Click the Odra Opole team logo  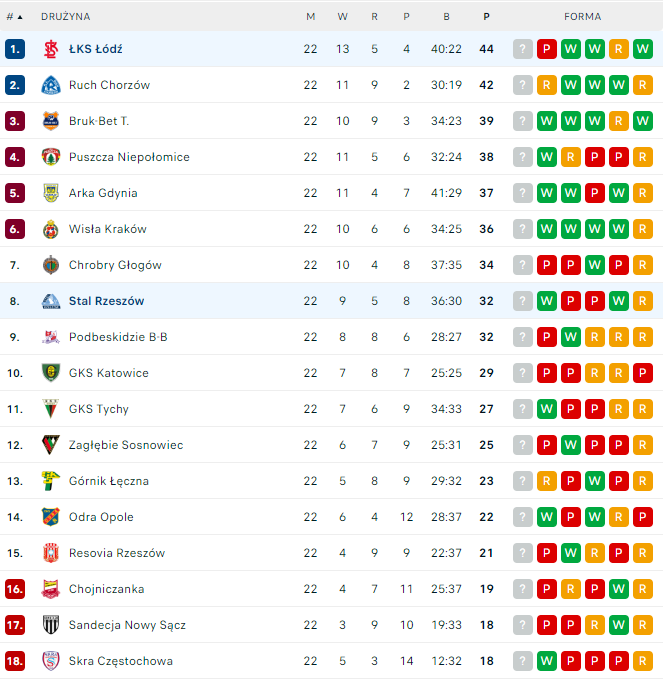coord(51,517)
